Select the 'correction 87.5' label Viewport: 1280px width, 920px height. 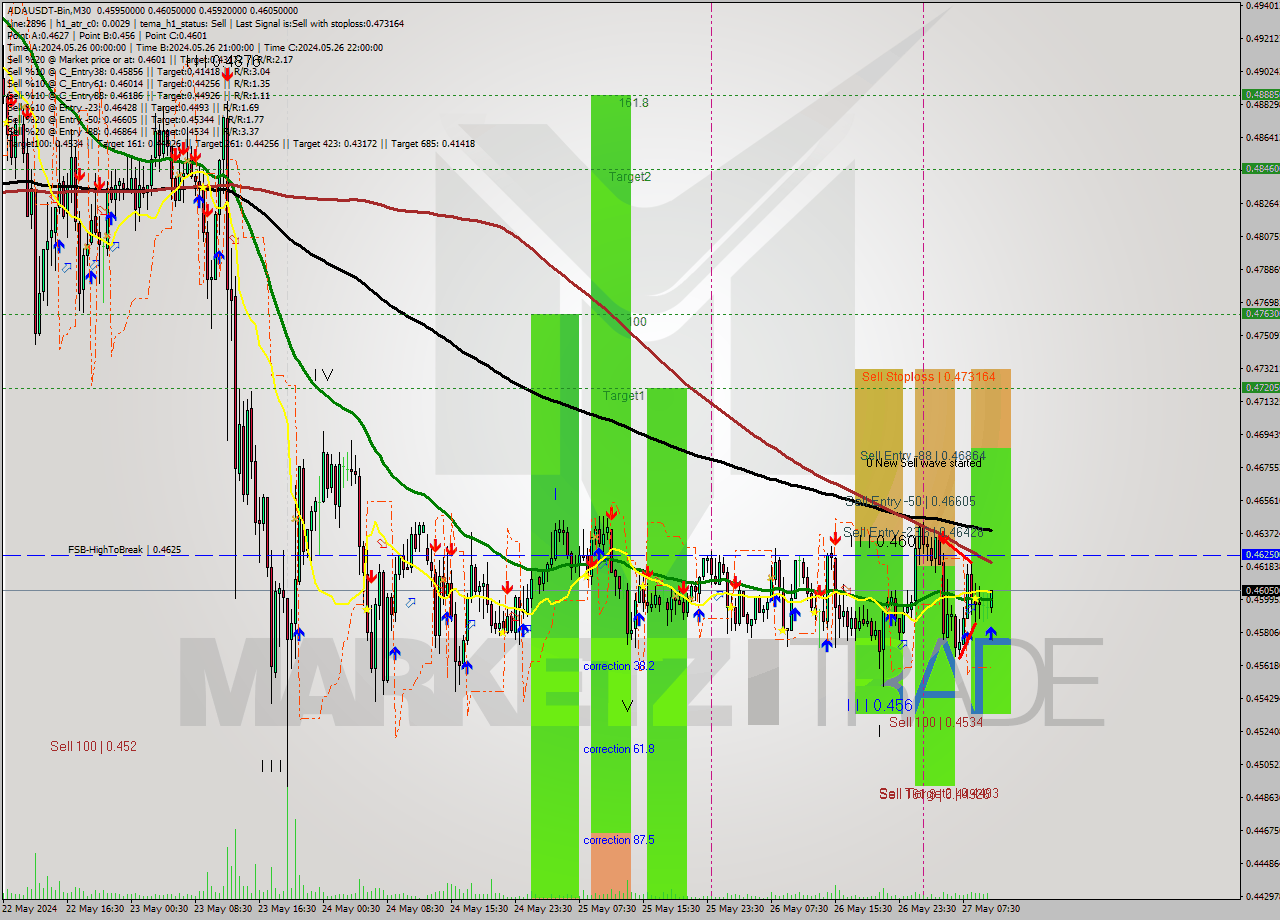(x=619, y=840)
